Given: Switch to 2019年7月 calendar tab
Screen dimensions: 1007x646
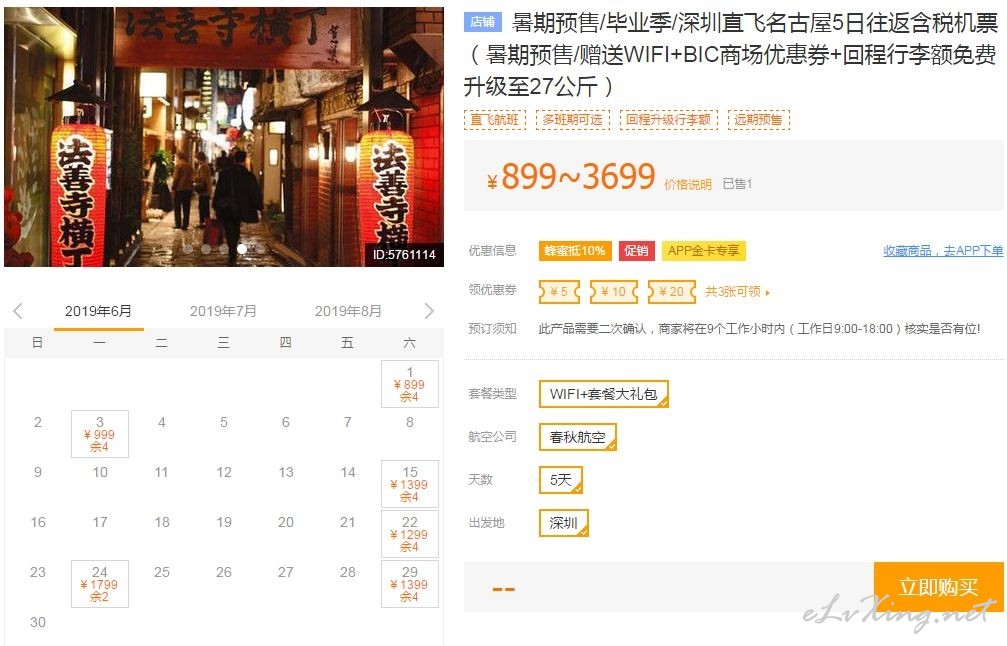Looking at the screenshot, I should (223, 311).
